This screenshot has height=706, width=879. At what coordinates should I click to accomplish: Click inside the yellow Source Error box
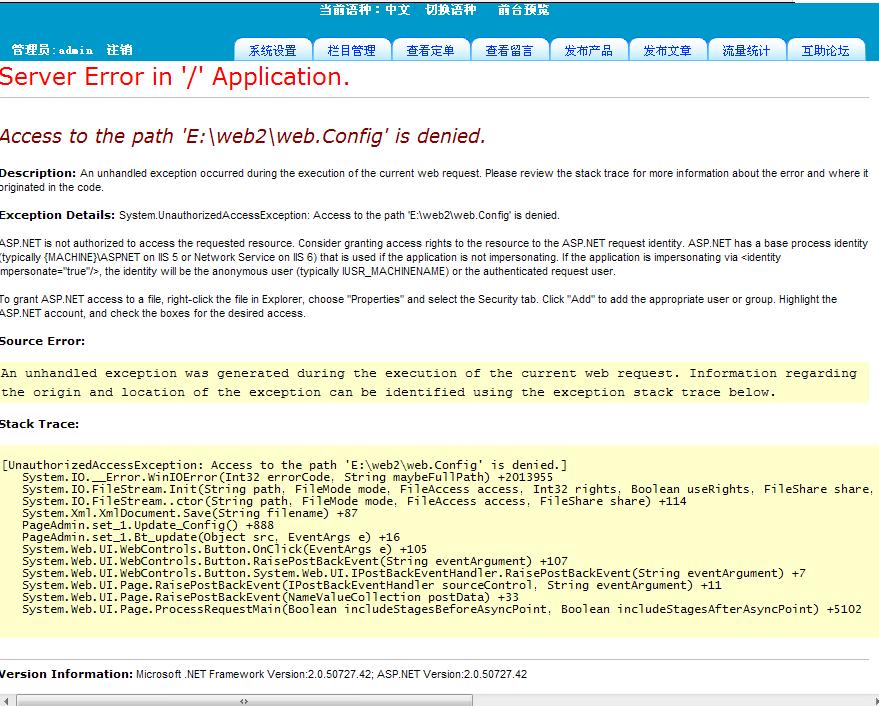(430, 383)
